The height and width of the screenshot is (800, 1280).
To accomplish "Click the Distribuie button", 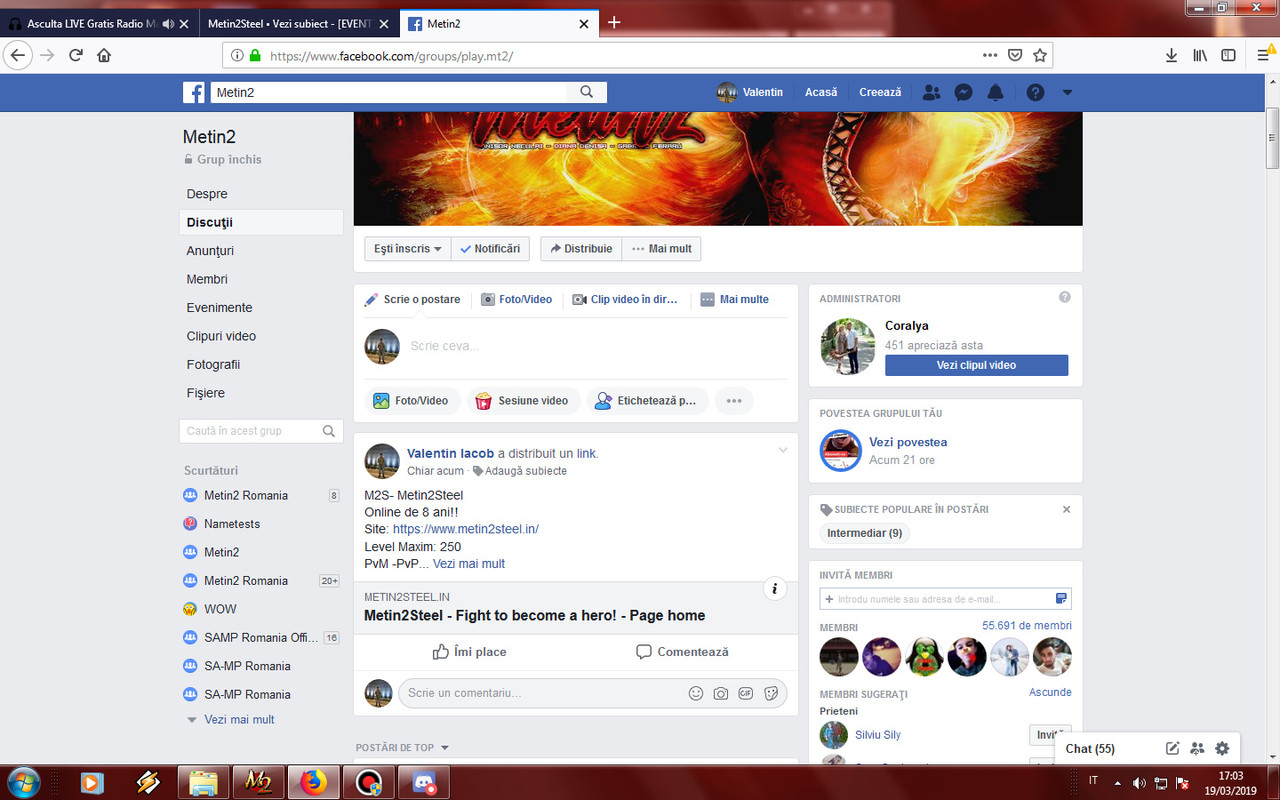I will click(581, 249).
